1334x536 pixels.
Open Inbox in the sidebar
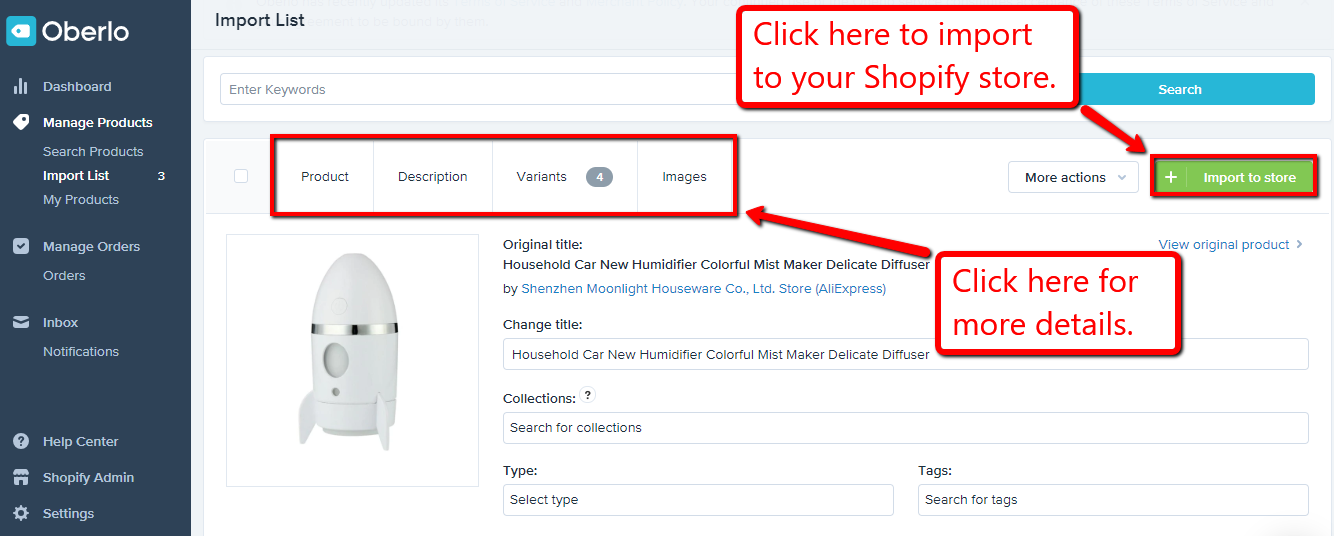coord(60,322)
